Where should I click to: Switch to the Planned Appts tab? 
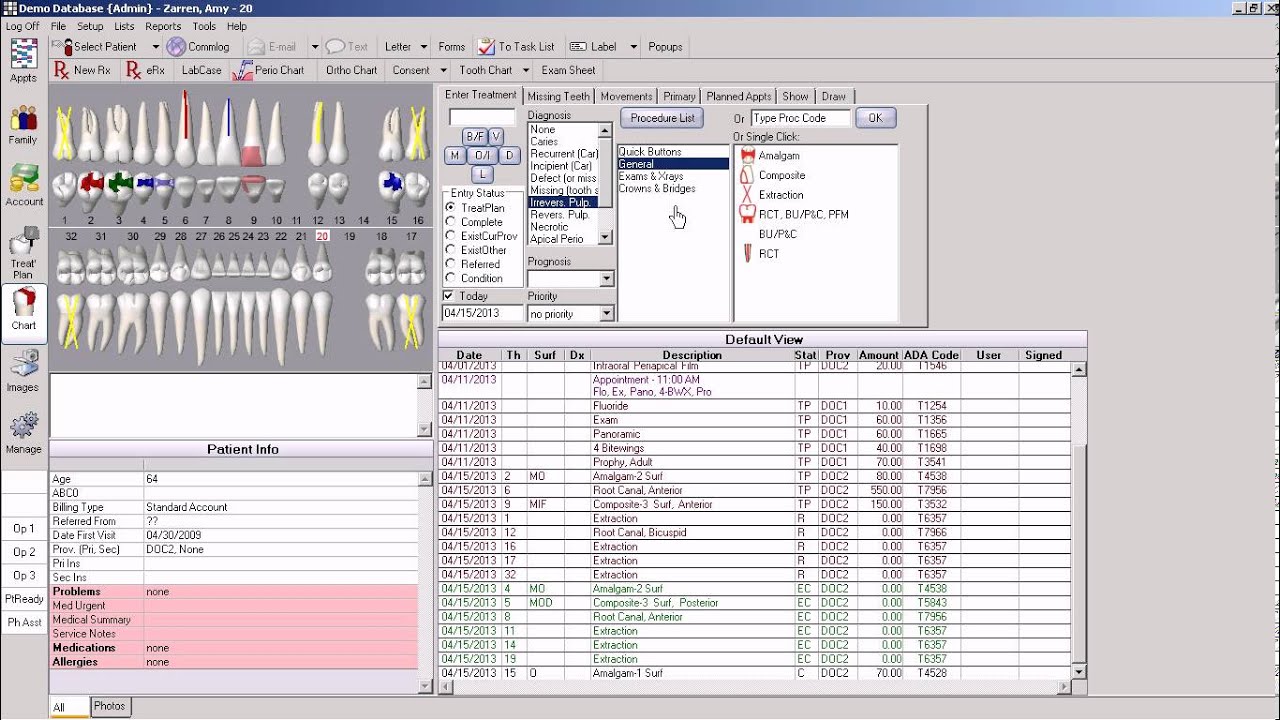(x=739, y=97)
